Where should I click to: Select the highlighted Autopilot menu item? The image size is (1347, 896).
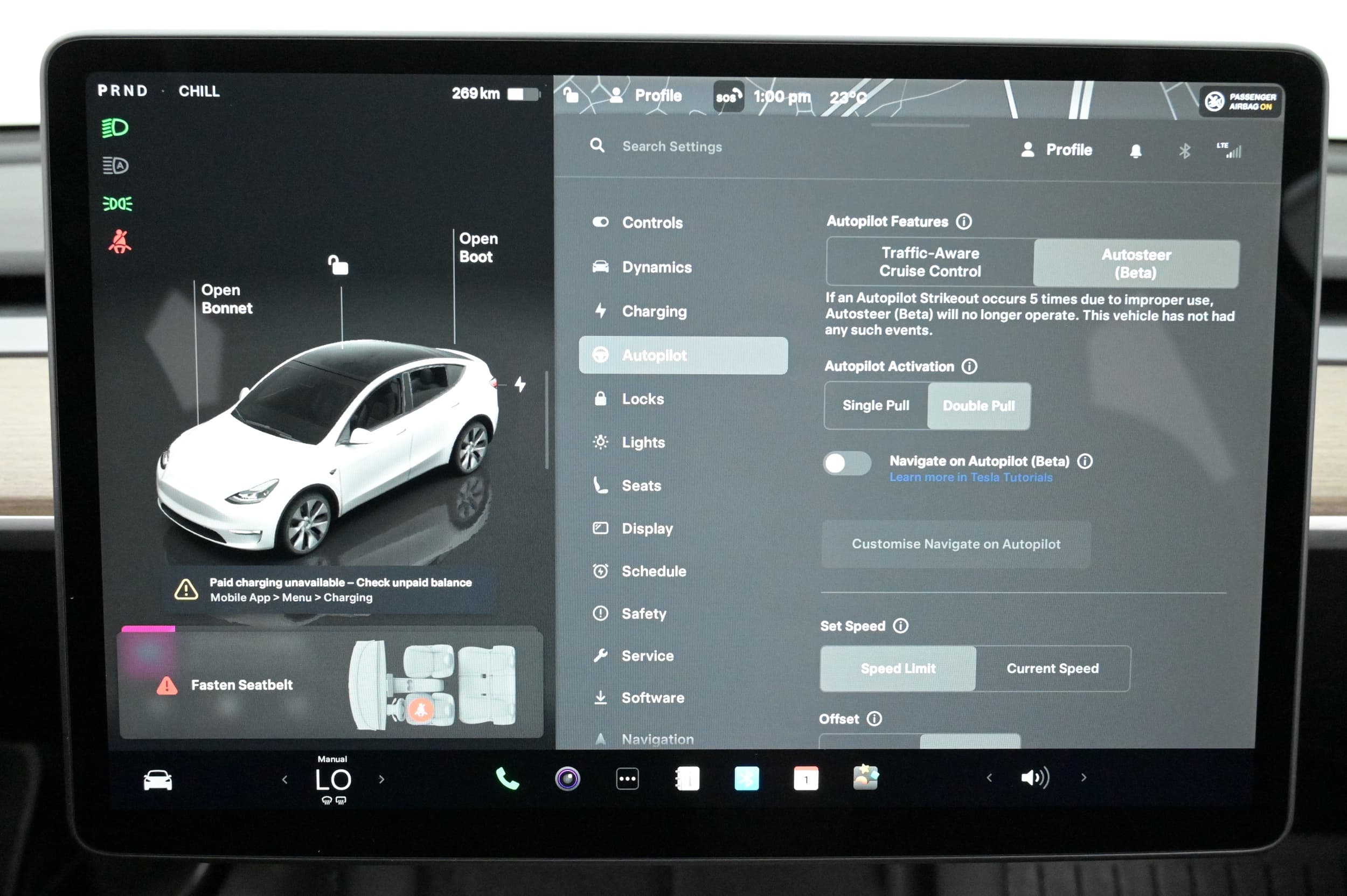tap(683, 355)
